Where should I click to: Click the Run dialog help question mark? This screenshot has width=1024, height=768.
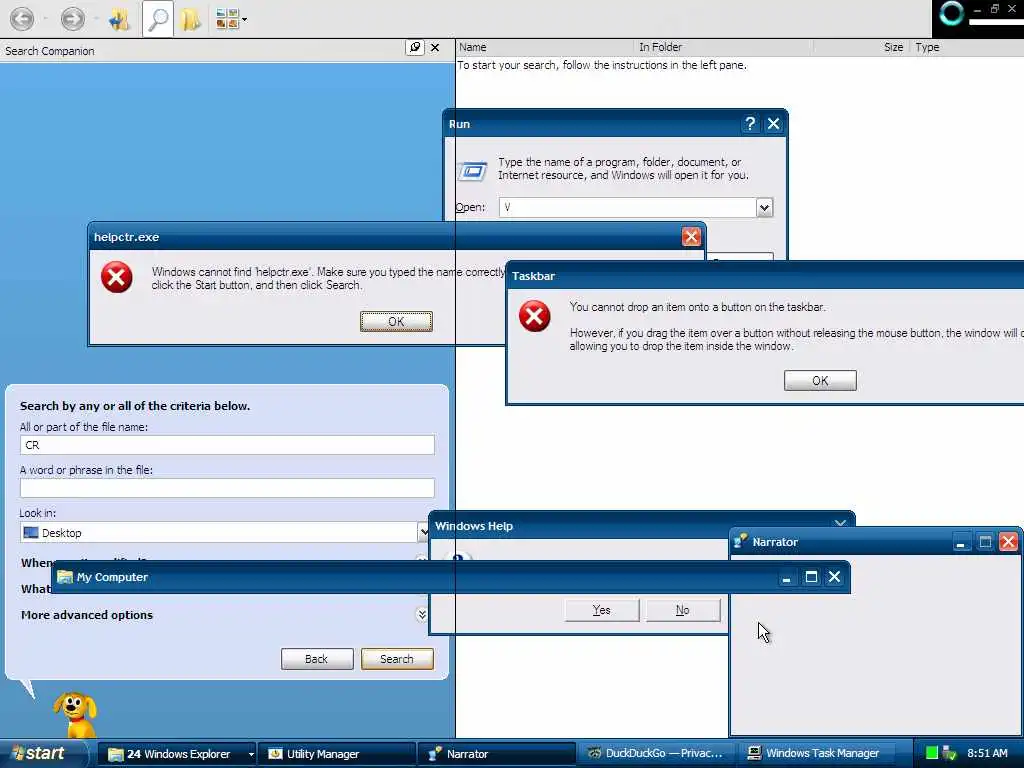tap(750, 124)
